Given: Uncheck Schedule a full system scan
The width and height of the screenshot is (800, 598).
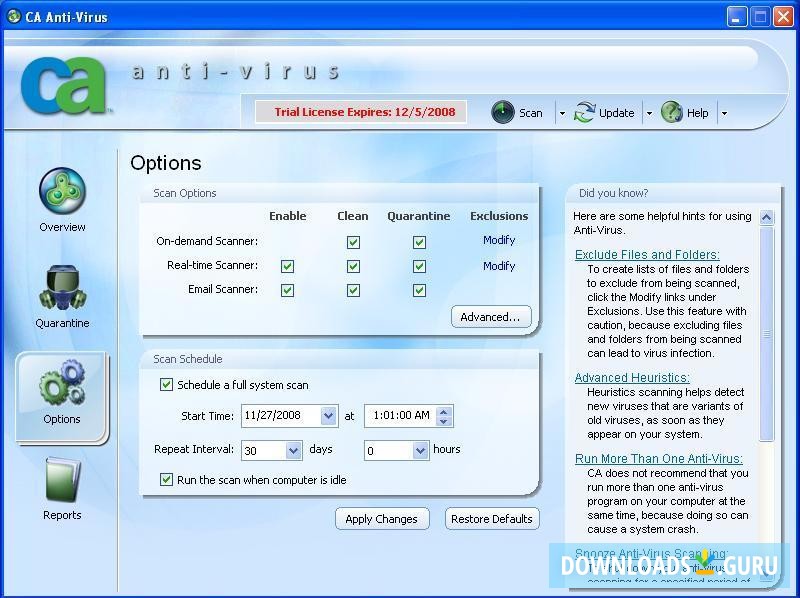Looking at the screenshot, I should click(166, 384).
